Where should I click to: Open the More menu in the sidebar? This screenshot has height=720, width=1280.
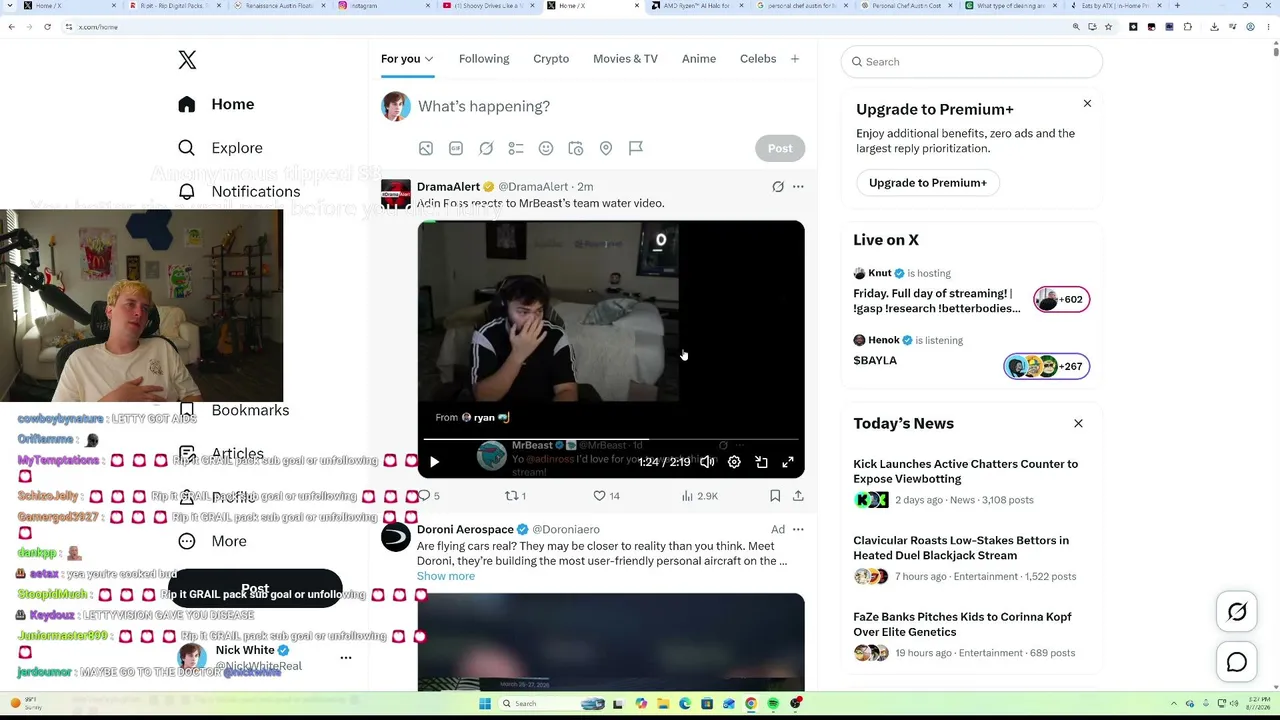coord(212,541)
